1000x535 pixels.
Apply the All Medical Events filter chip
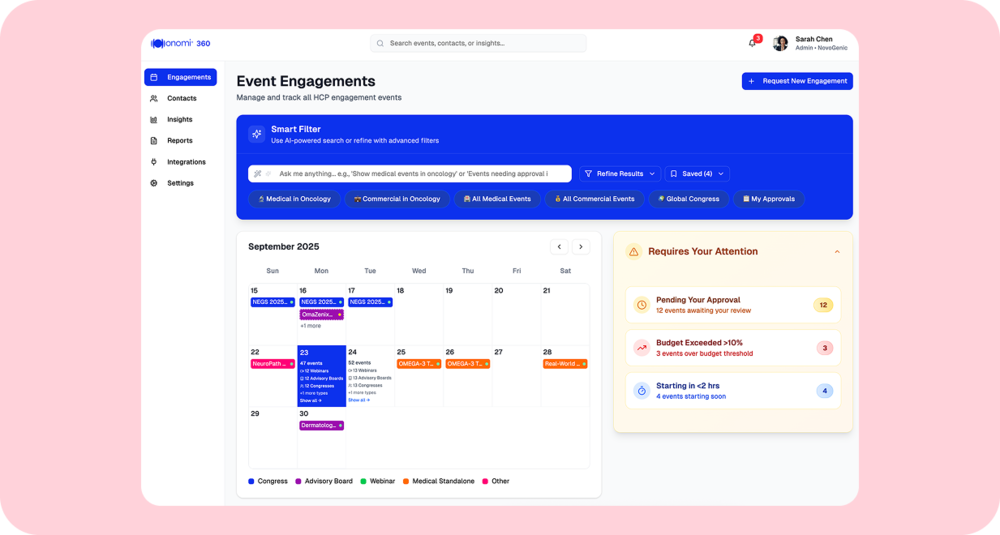497,199
